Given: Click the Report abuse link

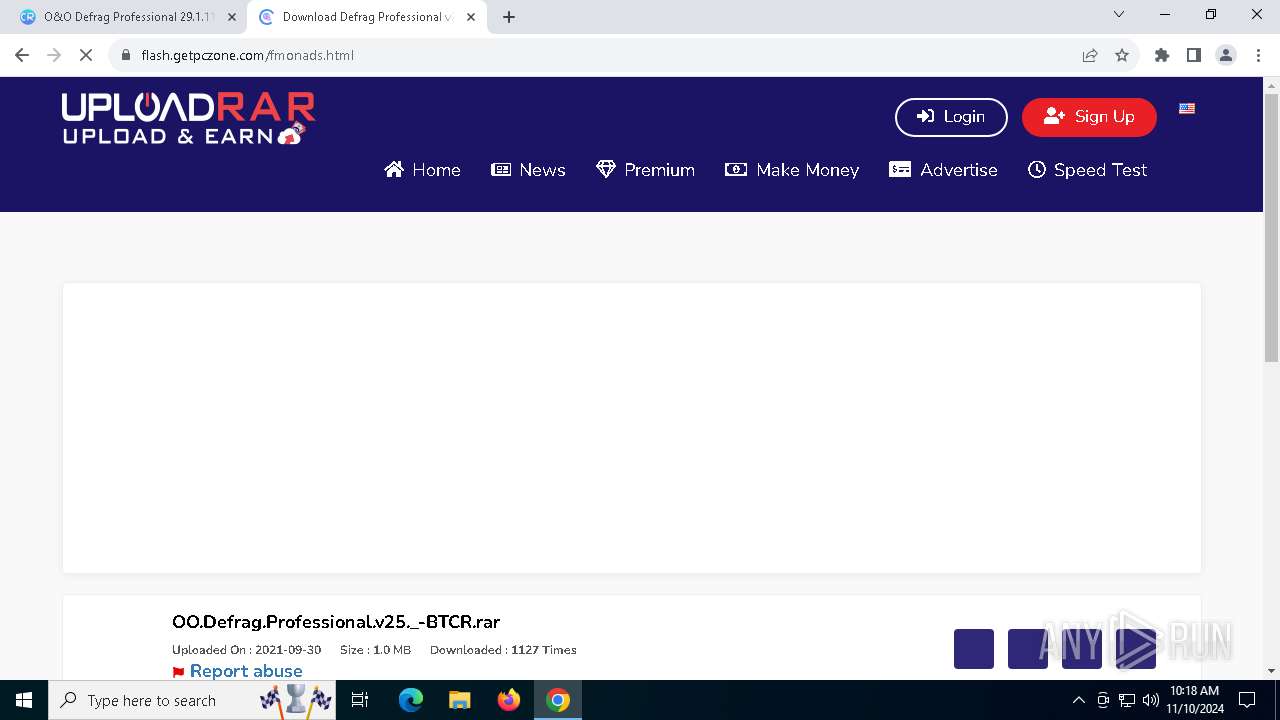Looking at the screenshot, I should (246, 671).
